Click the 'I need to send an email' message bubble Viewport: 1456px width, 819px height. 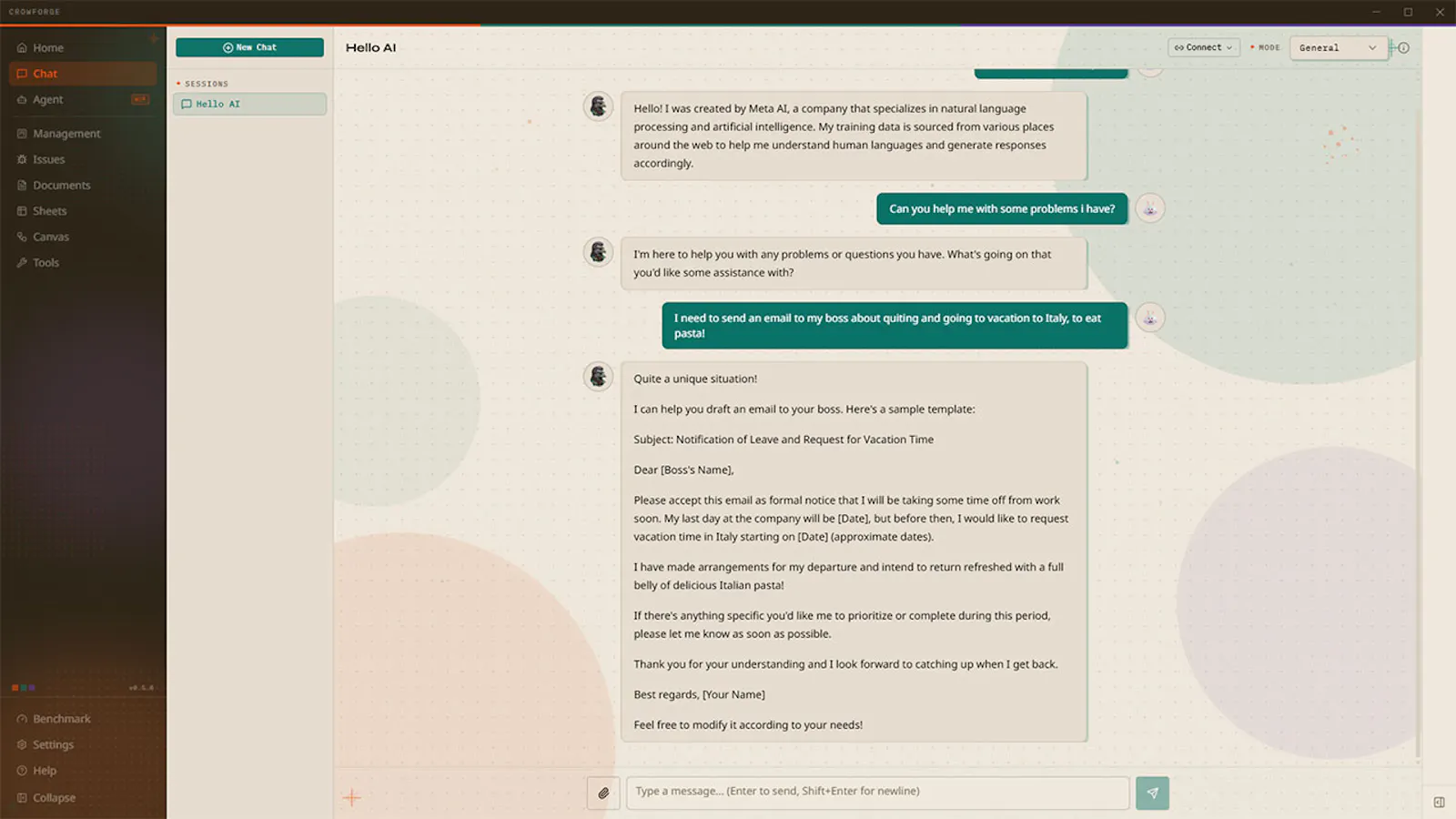coord(895,326)
